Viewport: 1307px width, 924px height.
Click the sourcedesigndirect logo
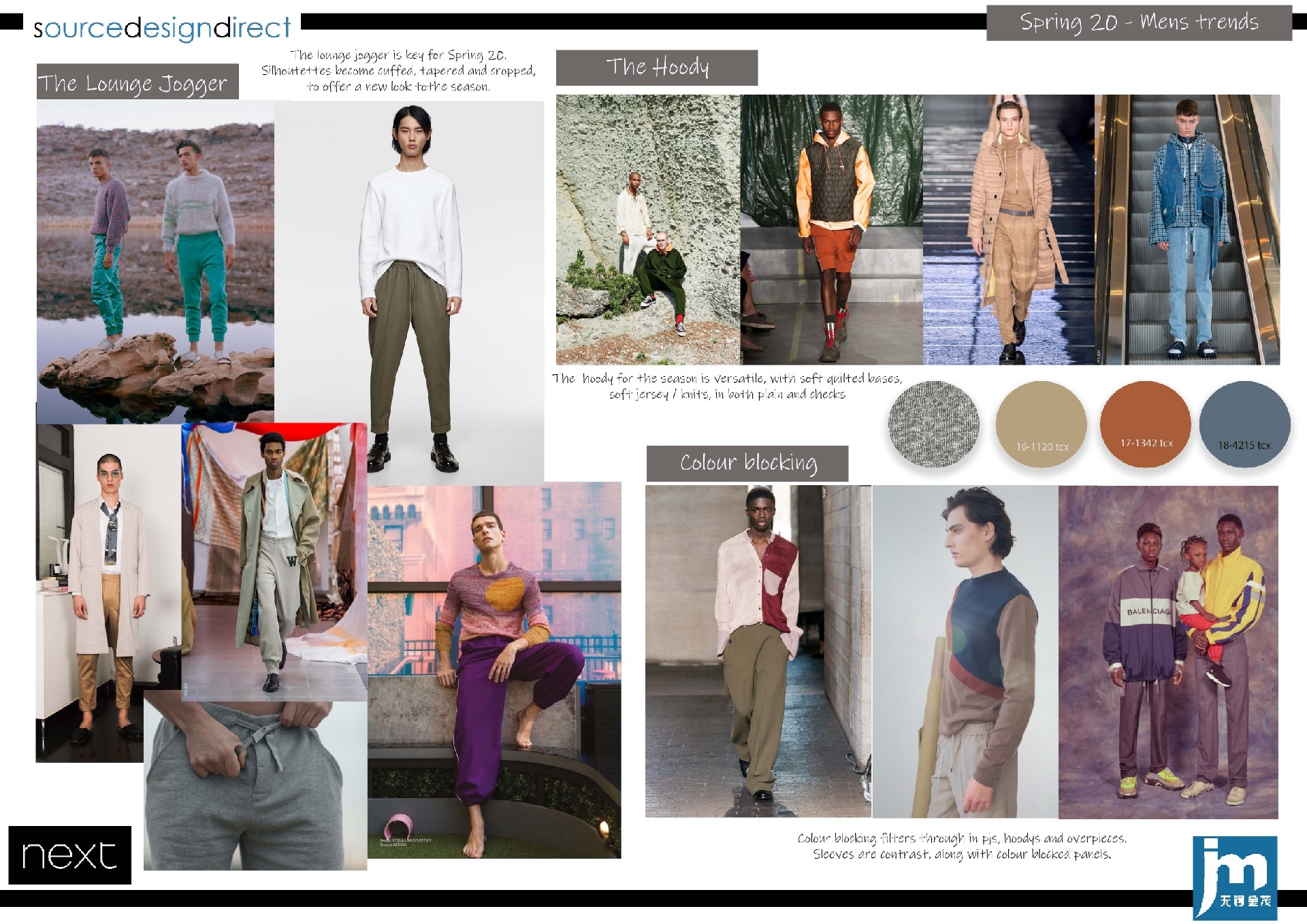[x=162, y=28]
